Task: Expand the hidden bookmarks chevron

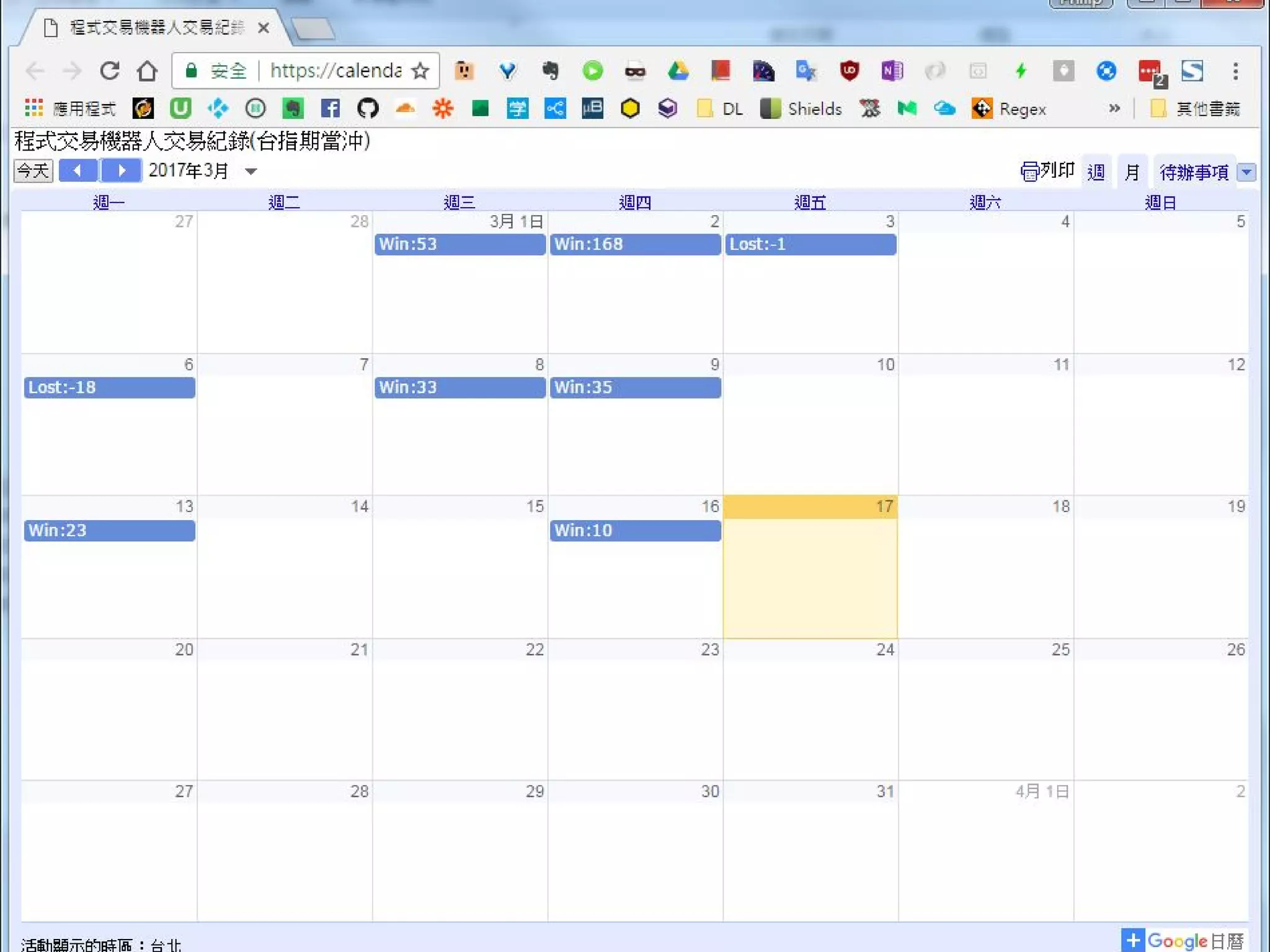Action: tap(1114, 109)
